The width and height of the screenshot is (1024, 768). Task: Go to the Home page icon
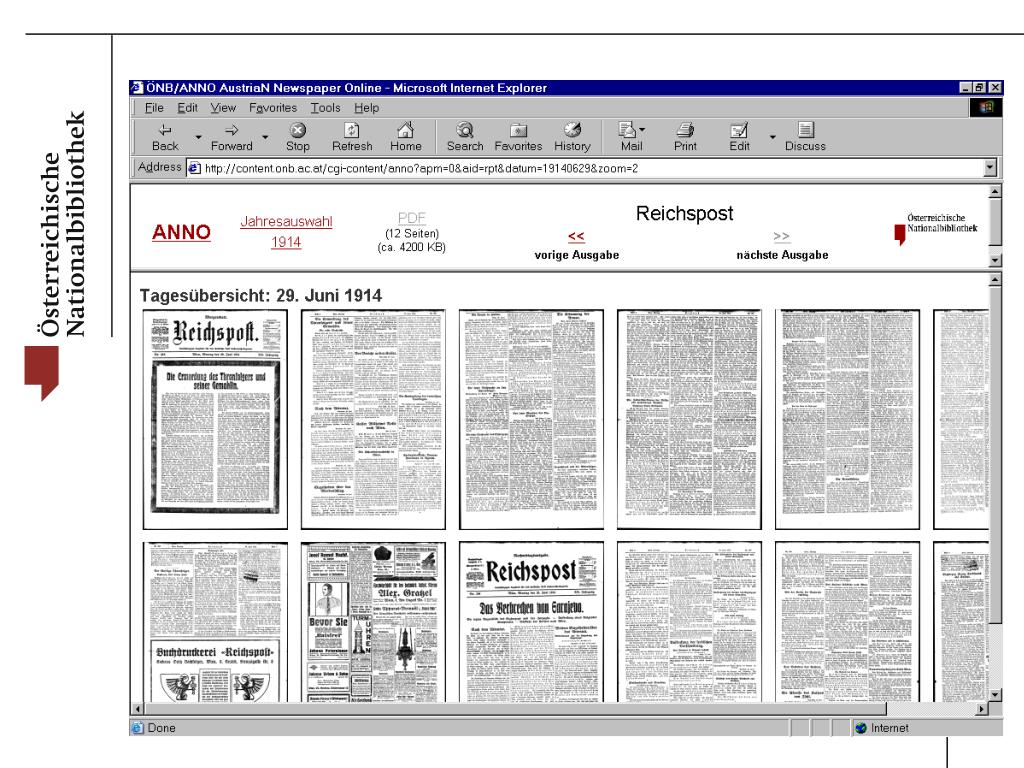click(406, 137)
